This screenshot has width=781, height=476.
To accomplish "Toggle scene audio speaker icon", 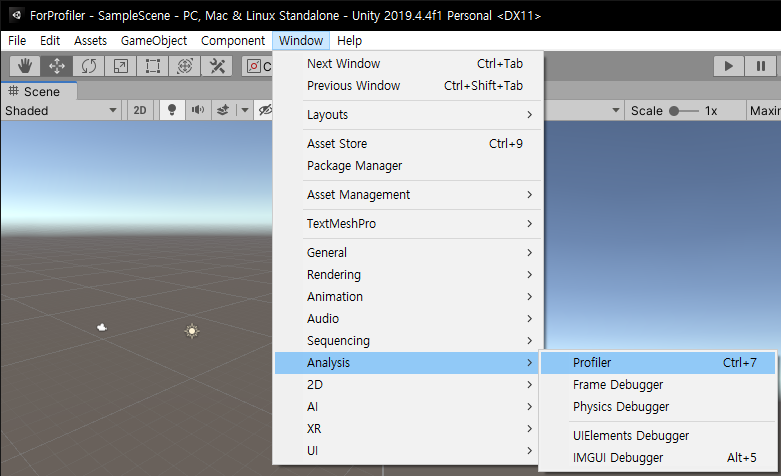I will (x=198, y=110).
